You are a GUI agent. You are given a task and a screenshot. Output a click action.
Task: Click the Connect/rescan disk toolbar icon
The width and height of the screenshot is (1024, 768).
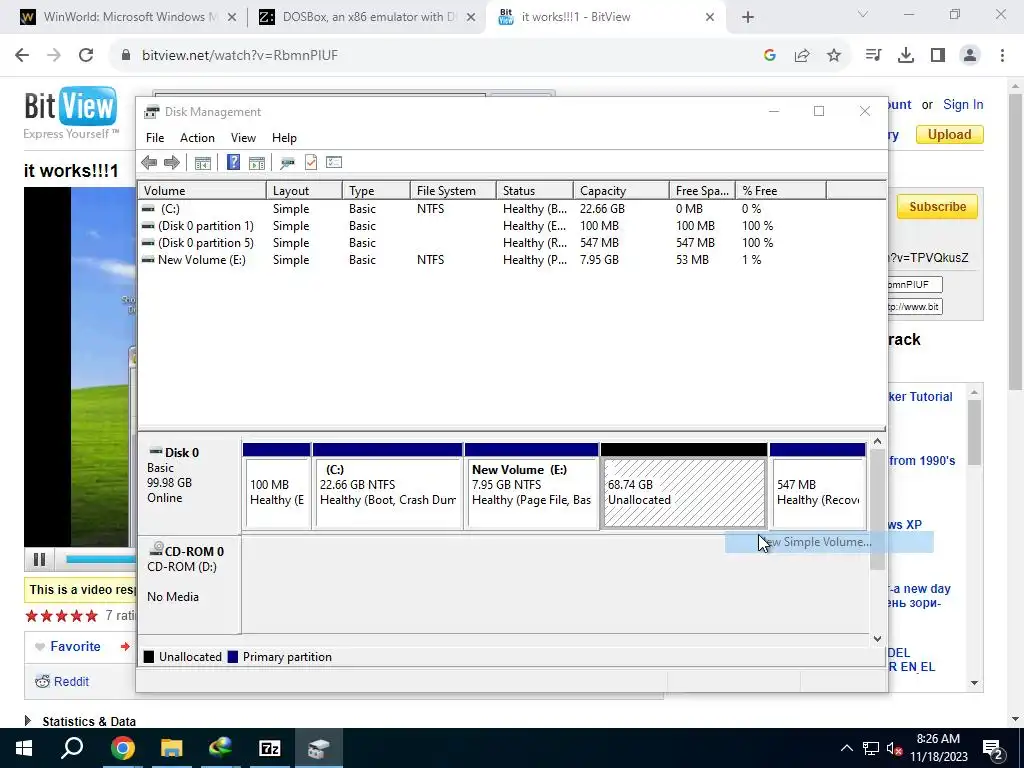point(287,163)
